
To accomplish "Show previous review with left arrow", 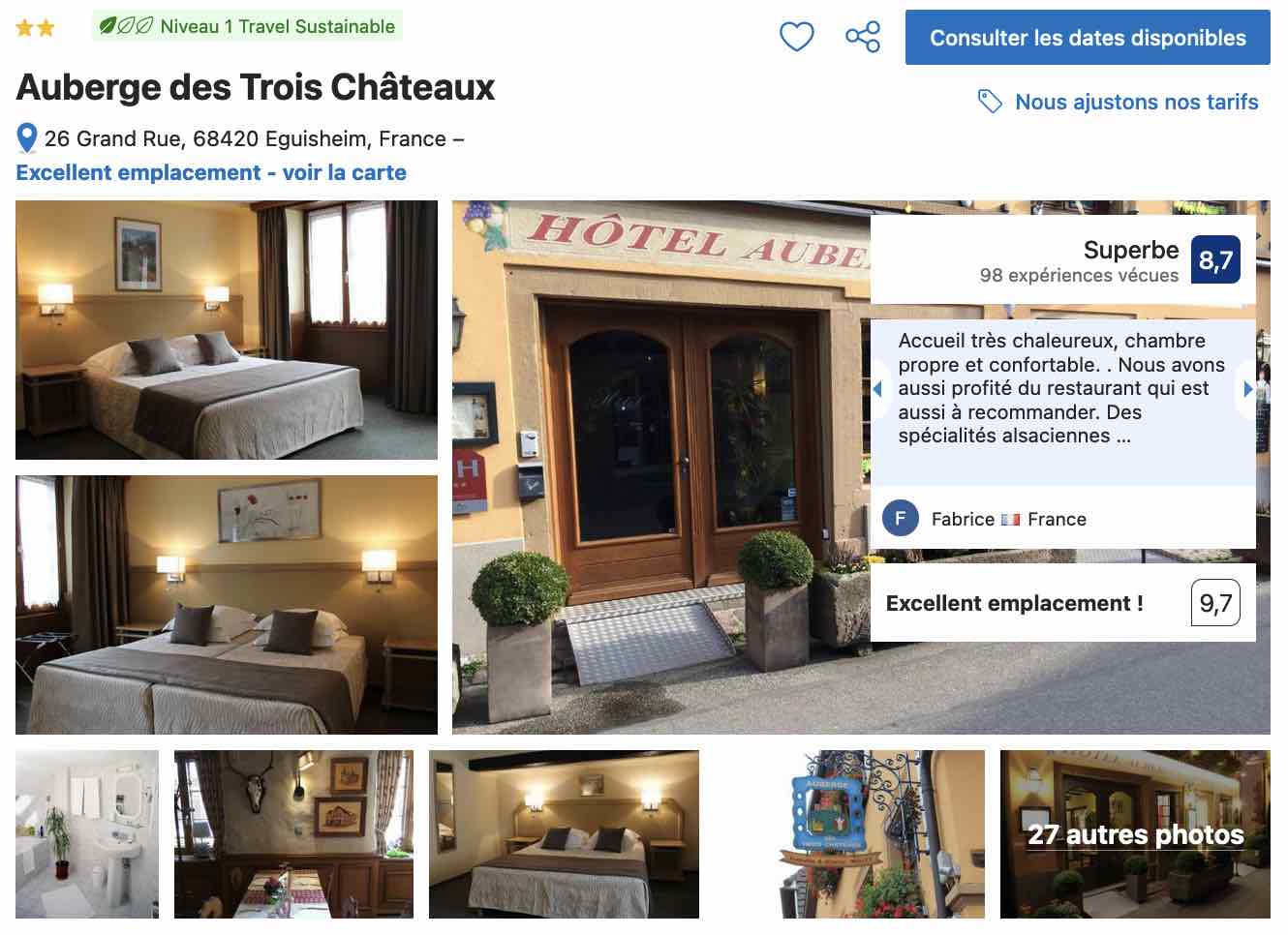I will 878,389.
